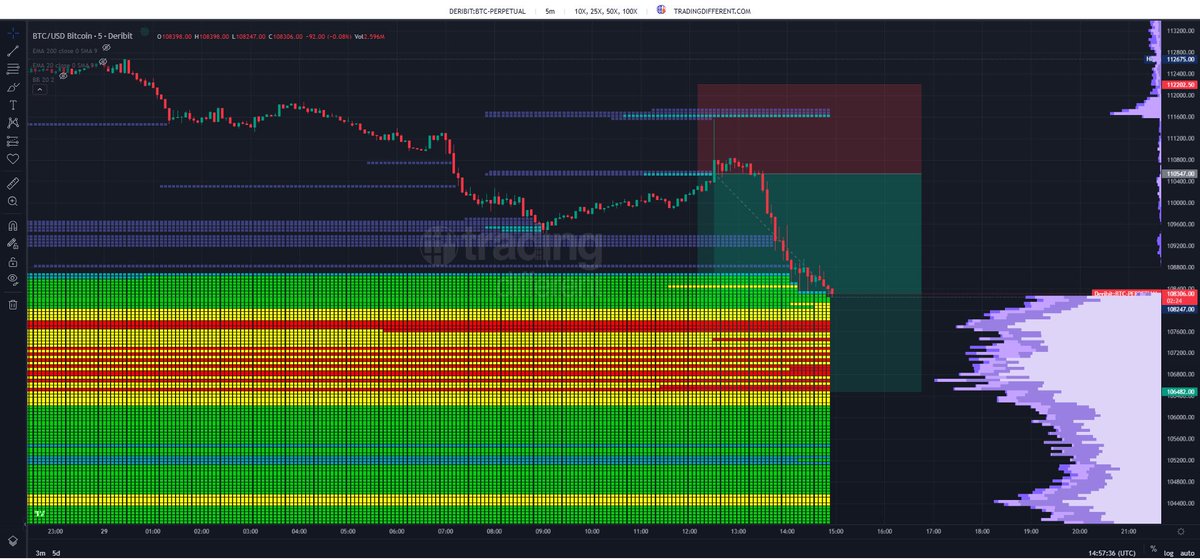Screen dimensions: 1200x560
Task: Open the chart patterns tool
Action: pos(13,122)
